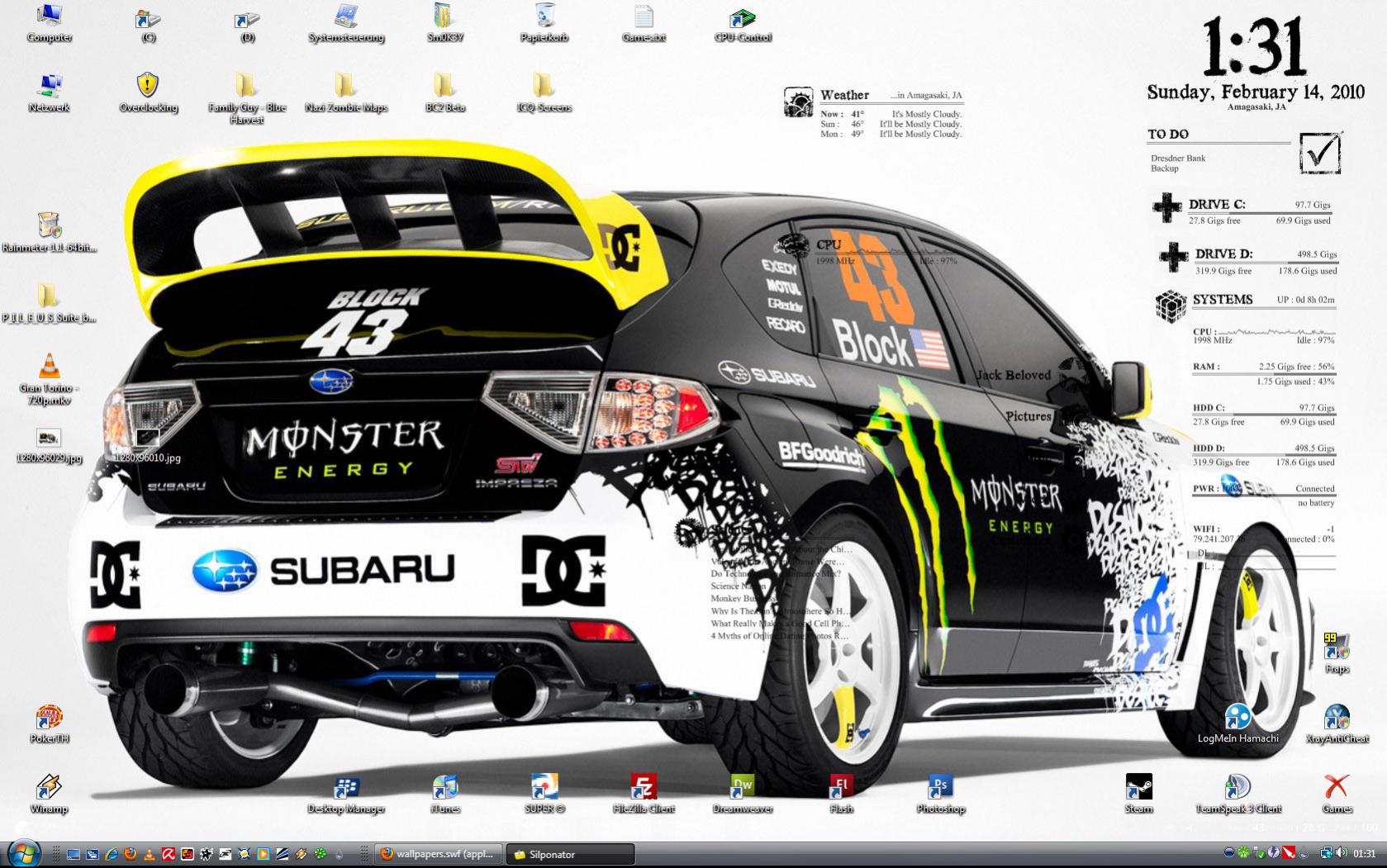Click the TO DO checkmark box
Image resolution: width=1387 pixels, height=868 pixels.
(1320, 152)
